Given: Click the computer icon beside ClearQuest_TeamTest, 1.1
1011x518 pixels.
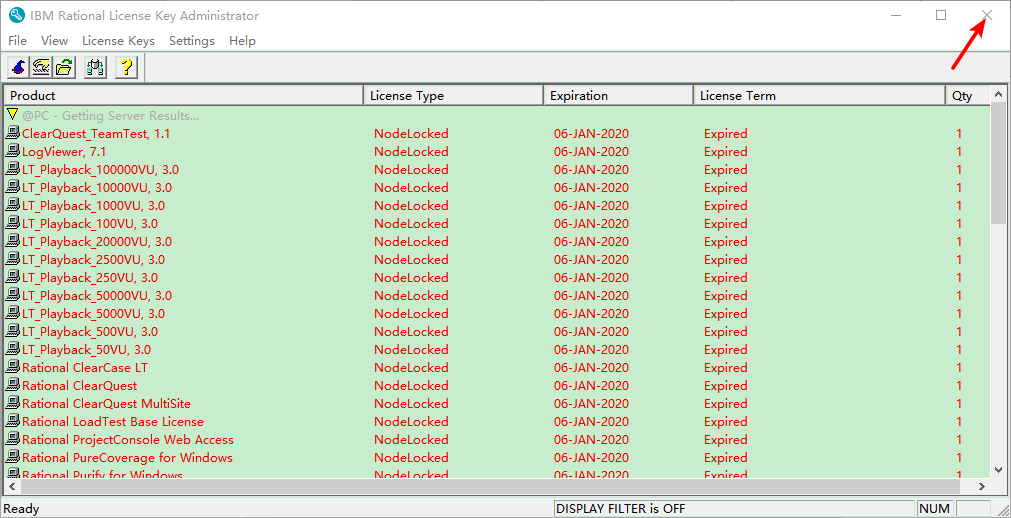Looking at the screenshot, I should click(13, 134).
